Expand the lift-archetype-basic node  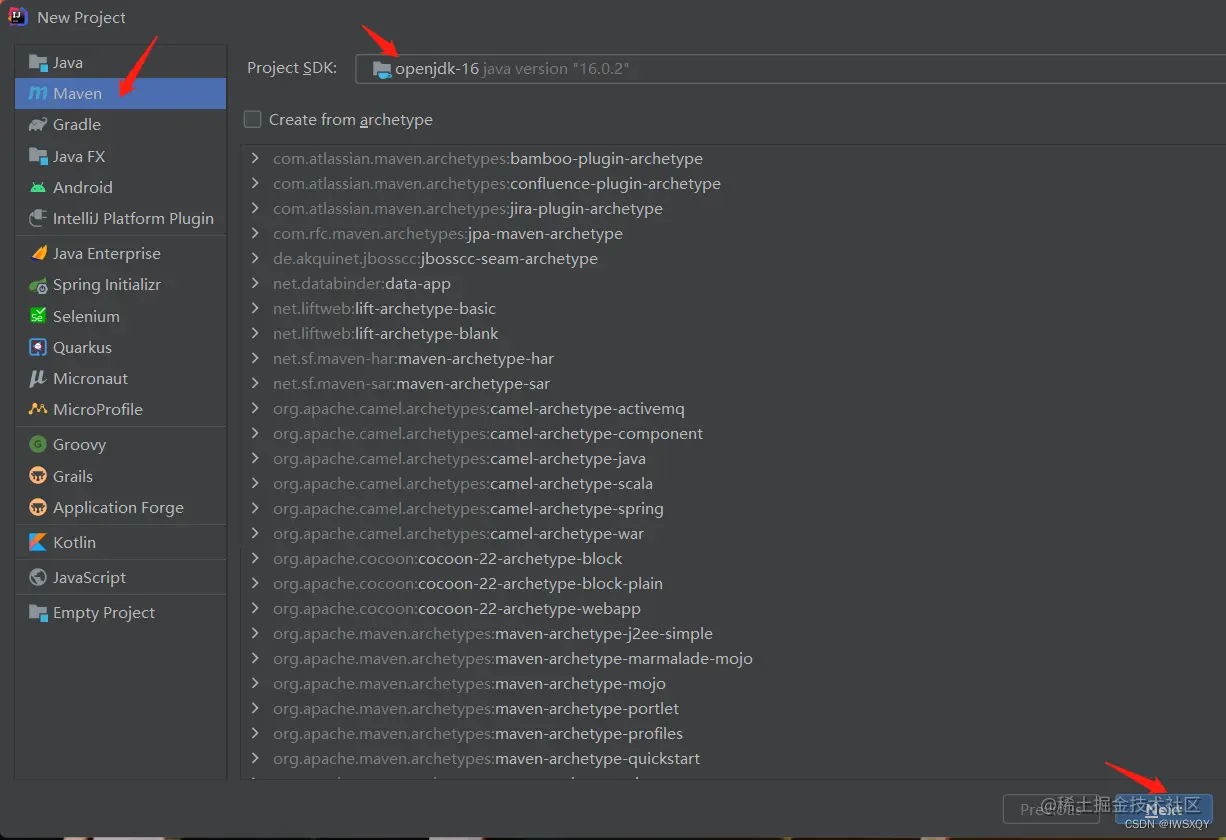[255, 308]
